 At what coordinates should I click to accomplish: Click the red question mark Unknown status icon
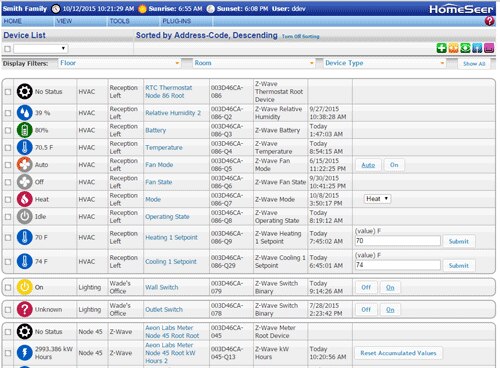tap(25, 309)
